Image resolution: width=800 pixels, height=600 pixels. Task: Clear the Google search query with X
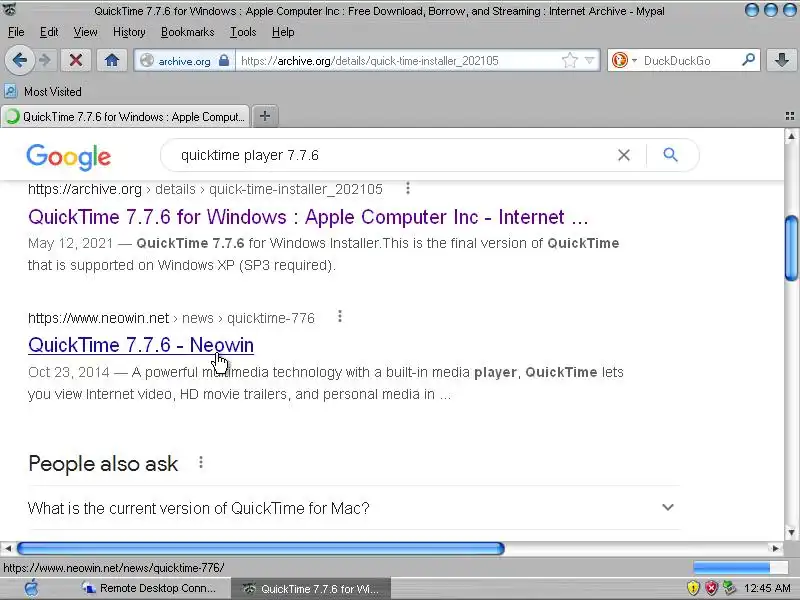623,155
